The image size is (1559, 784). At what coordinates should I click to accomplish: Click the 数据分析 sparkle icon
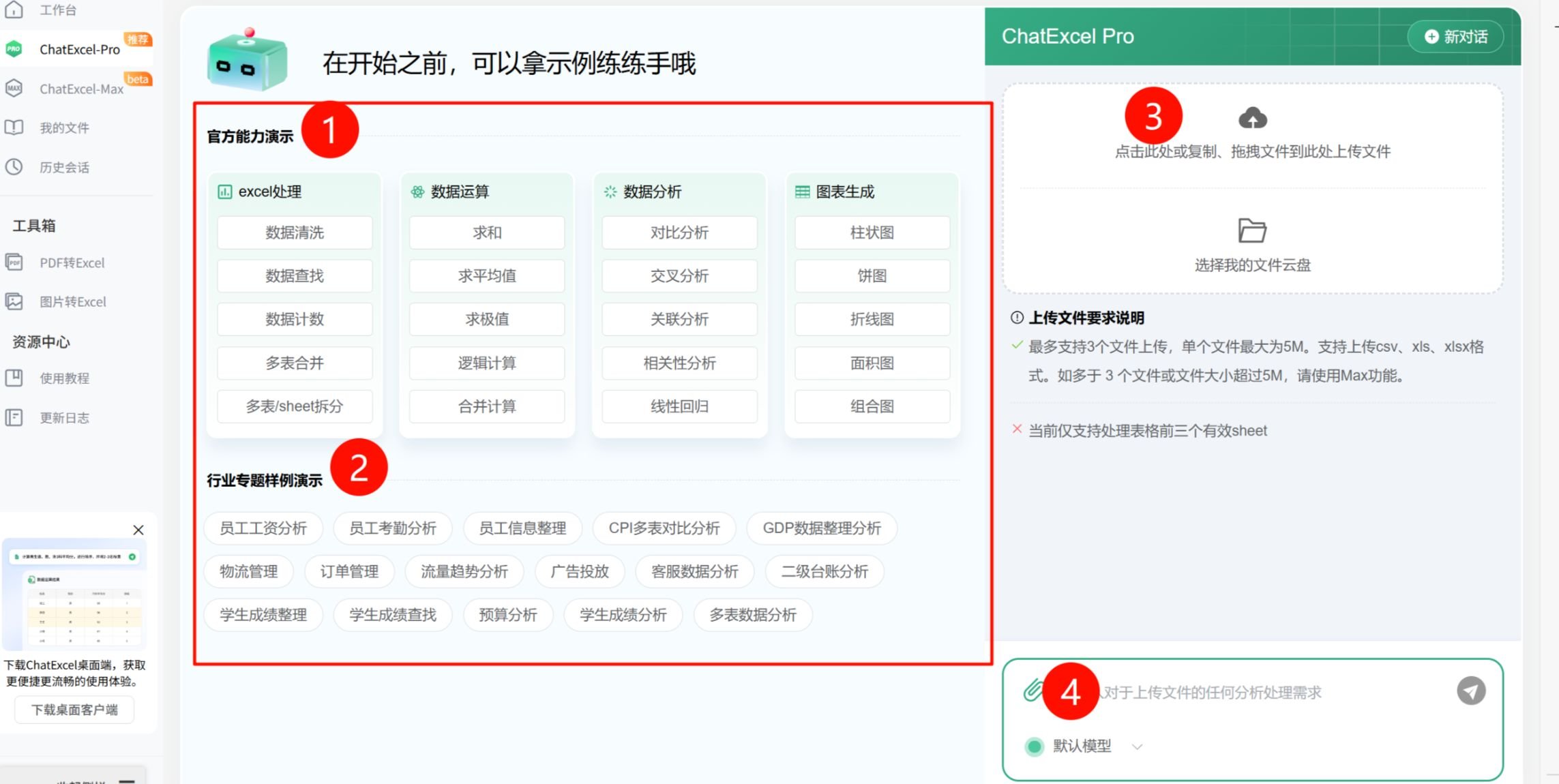pyautogui.click(x=610, y=192)
